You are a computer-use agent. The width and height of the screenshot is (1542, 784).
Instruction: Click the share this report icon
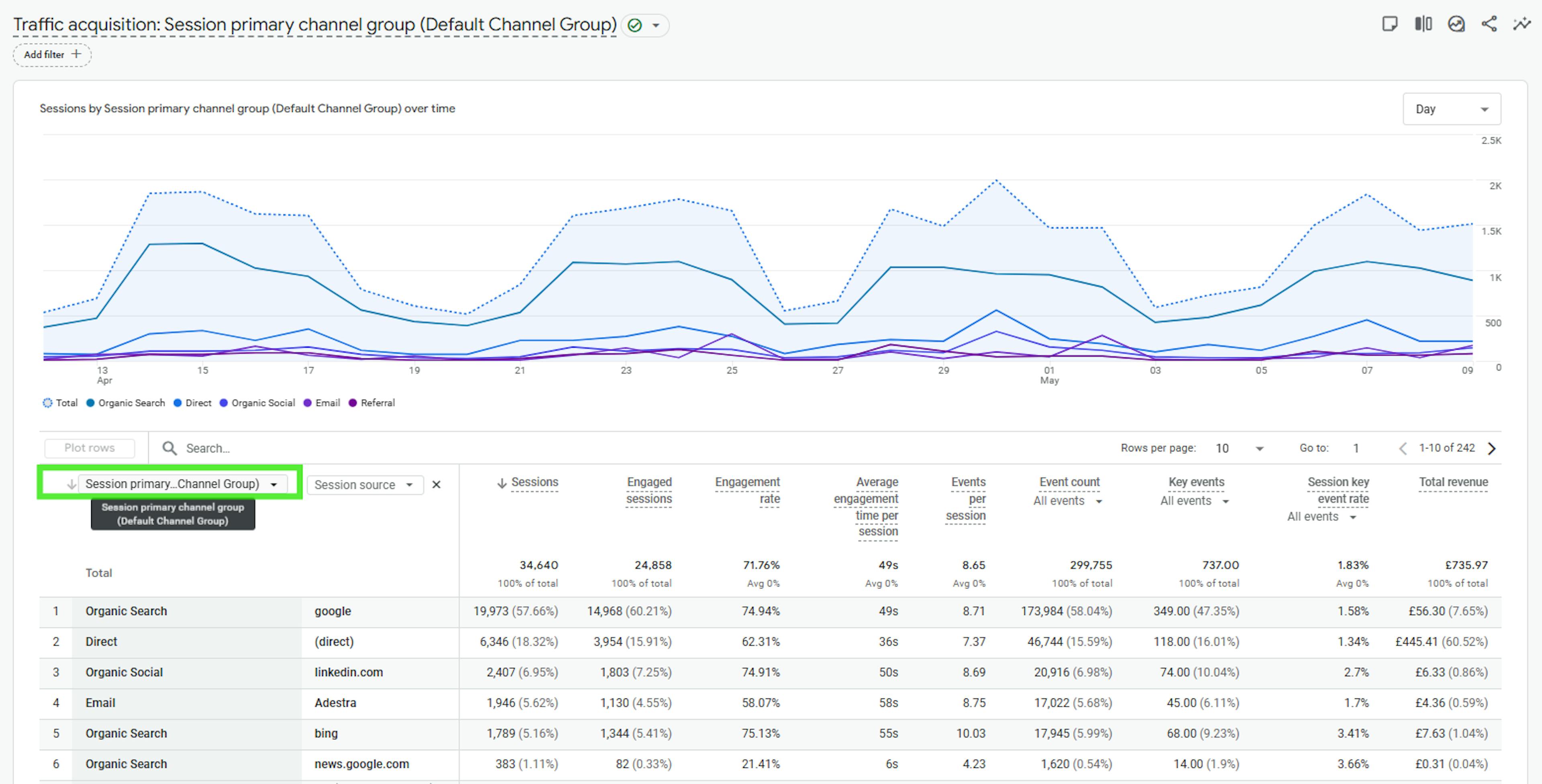pyautogui.click(x=1489, y=24)
